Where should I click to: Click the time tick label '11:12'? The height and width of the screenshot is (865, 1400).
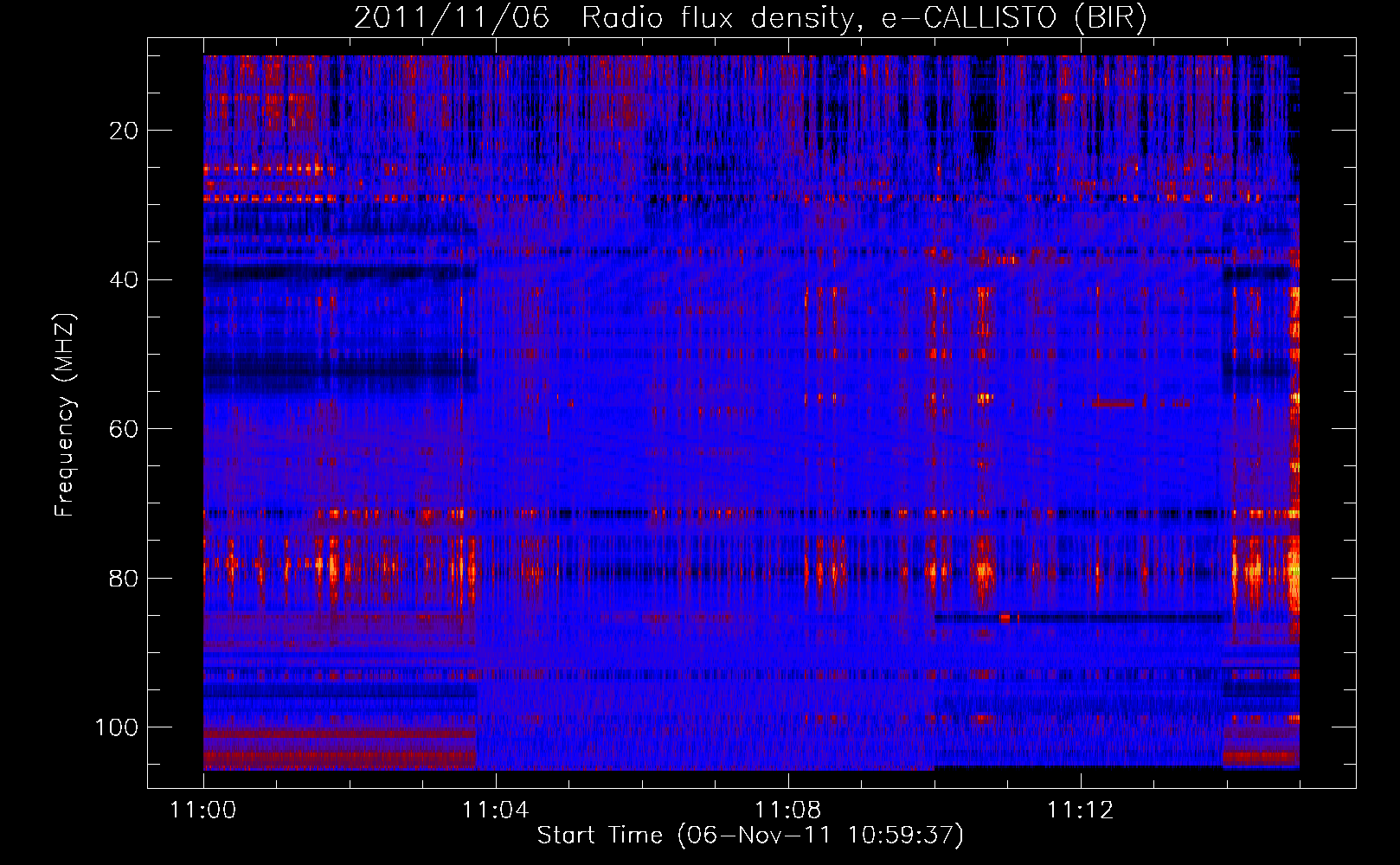click(x=1081, y=810)
